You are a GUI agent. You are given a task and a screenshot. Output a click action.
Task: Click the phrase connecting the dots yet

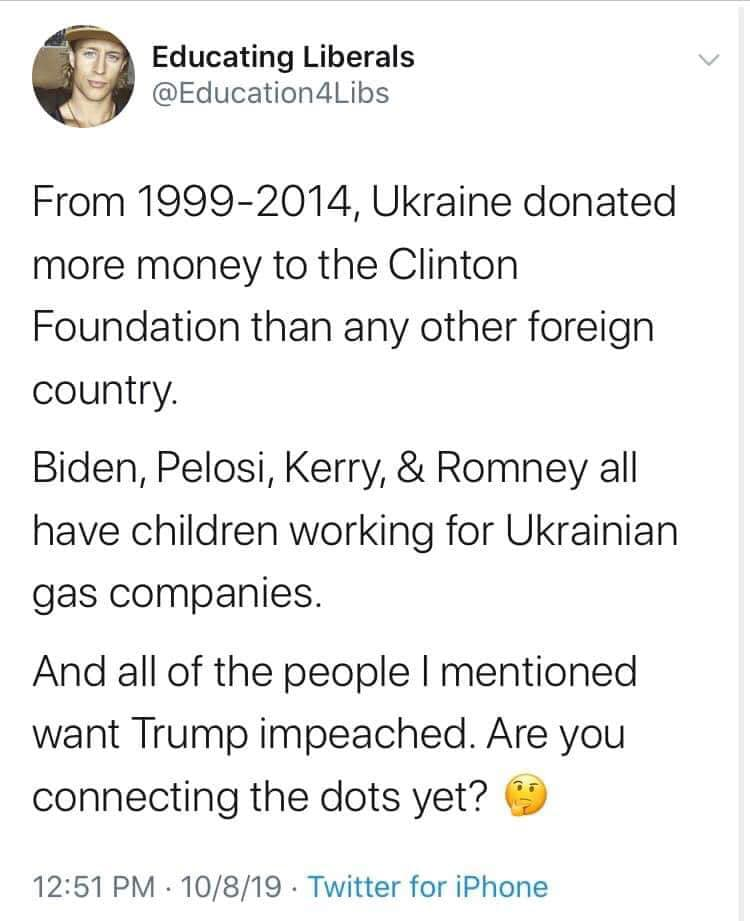pos(260,797)
